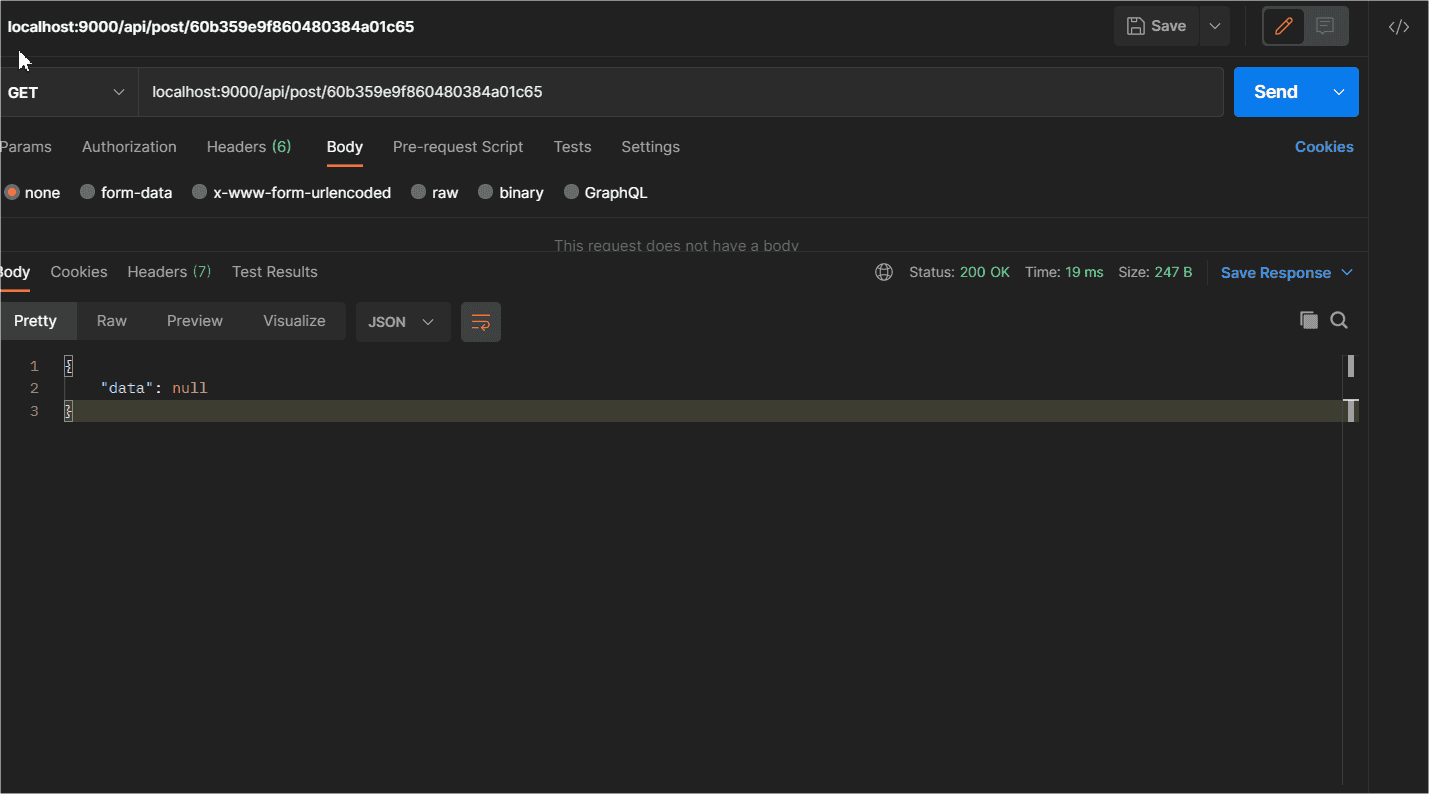The height and width of the screenshot is (794, 1429).
Task: Click the pencil edit mode icon
Action: tap(1284, 27)
